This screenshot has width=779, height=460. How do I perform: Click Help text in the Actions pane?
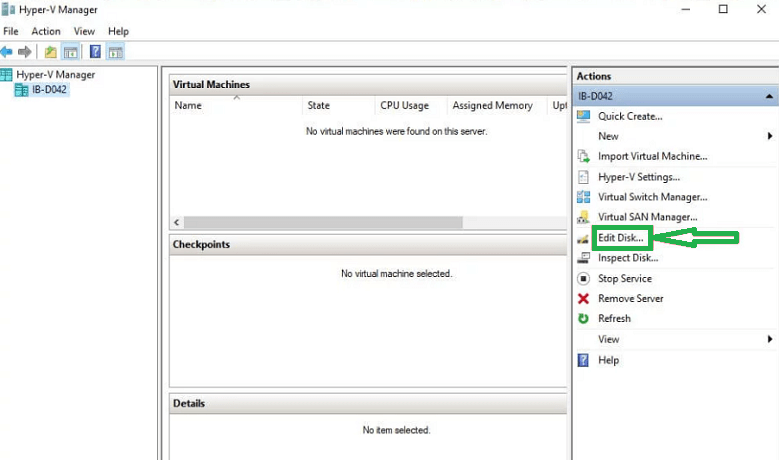(608, 360)
